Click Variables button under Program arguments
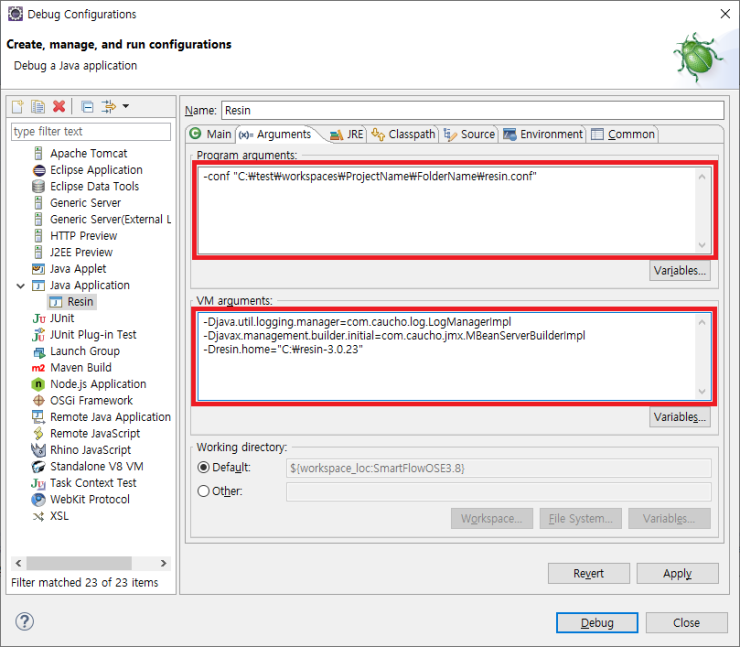Screen dimensions: 740x647 [x=680, y=271]
